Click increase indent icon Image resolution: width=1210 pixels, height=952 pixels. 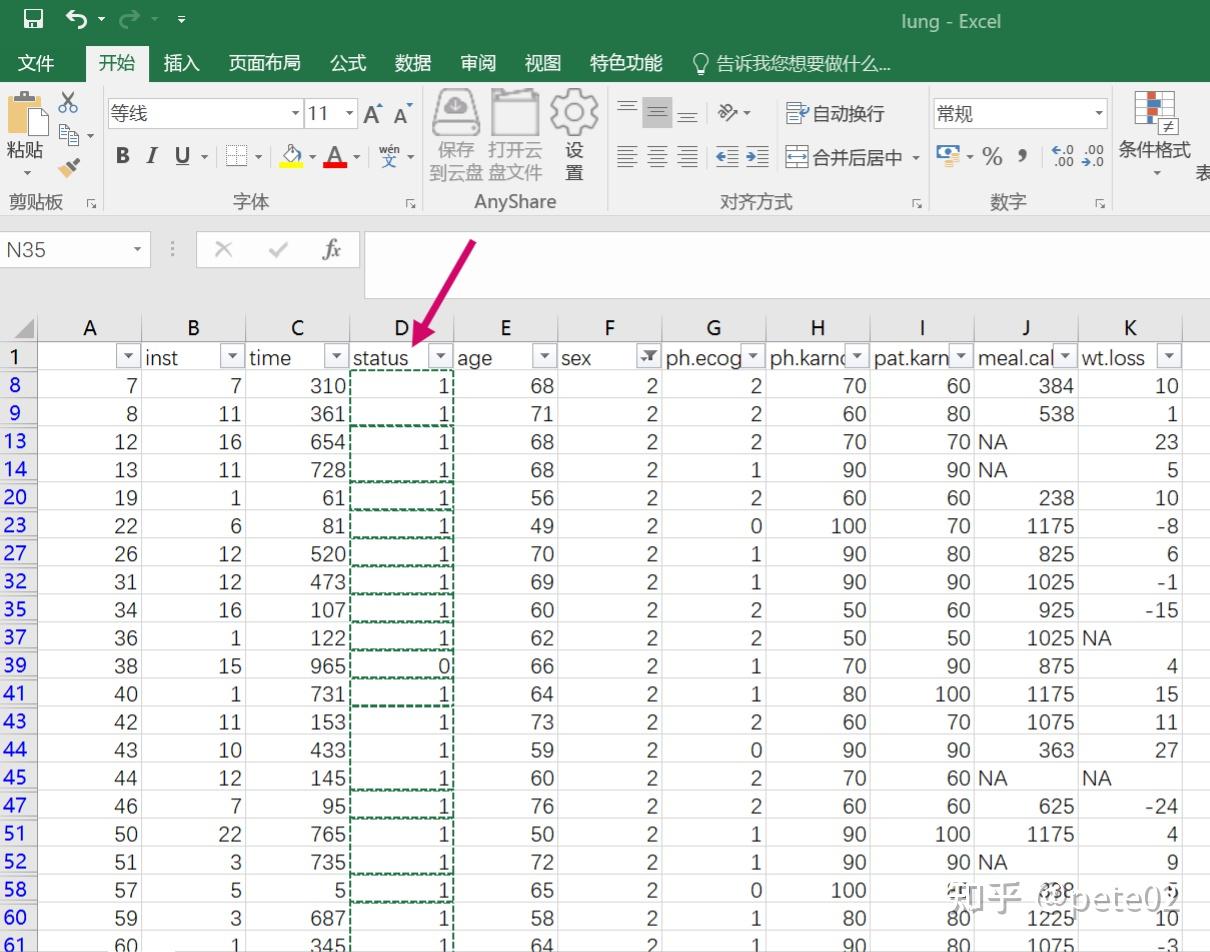[758, 156]
